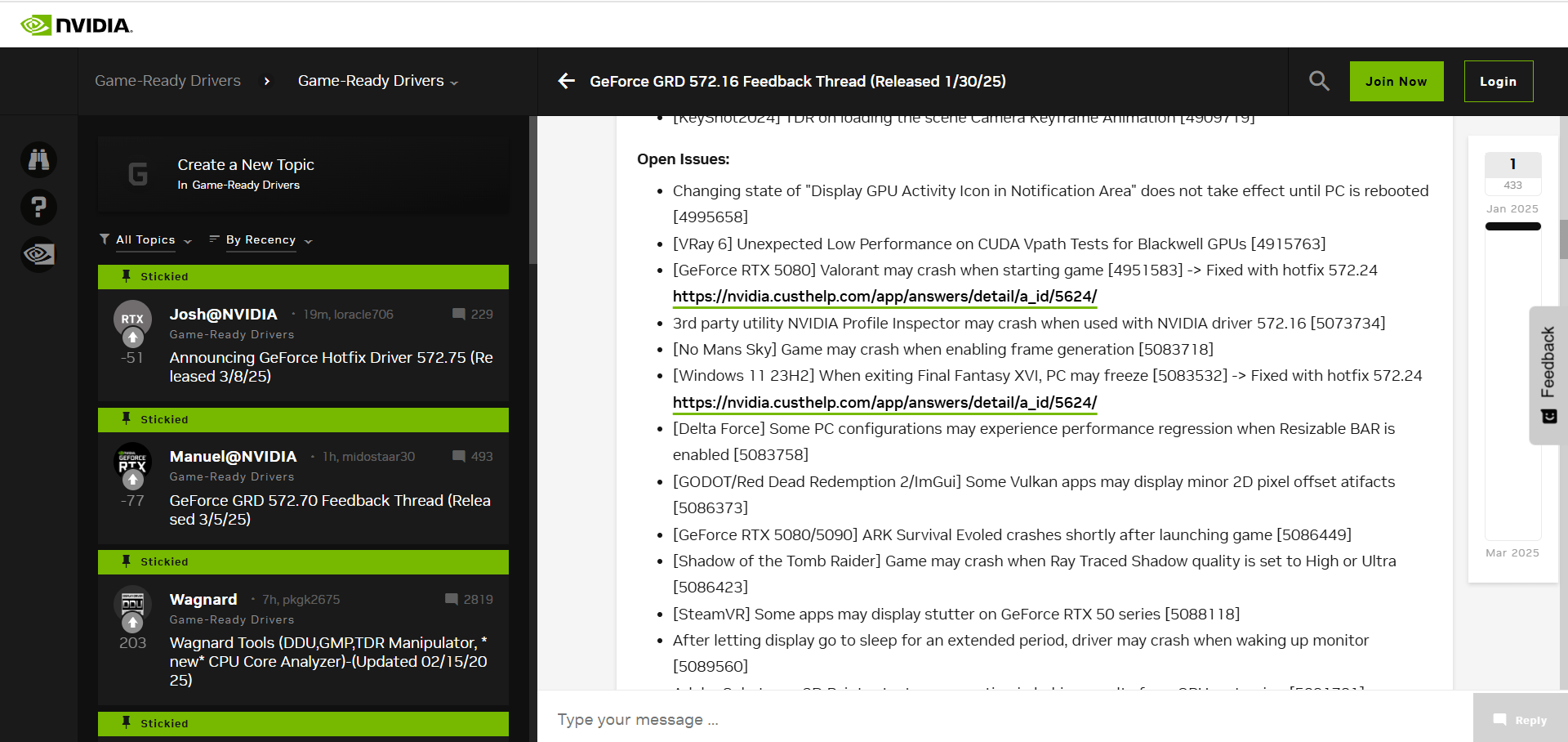Image resolution: width=1568 pixels, height=742 pixels.
Task: Click the vote score 203 on Wagnard topic
Action: 132,643
